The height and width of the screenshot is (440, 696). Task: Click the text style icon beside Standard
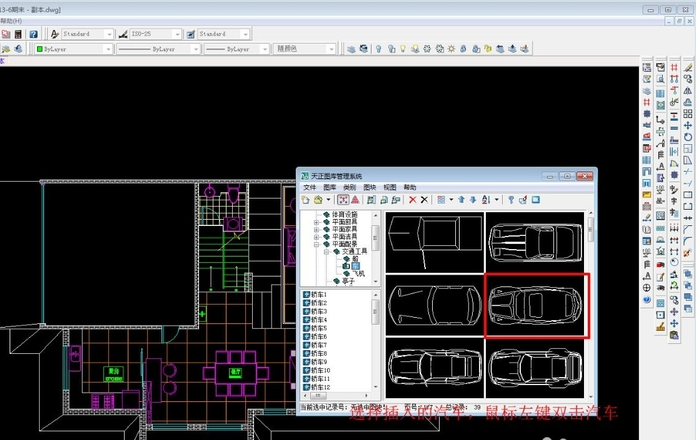pos(55,34)
